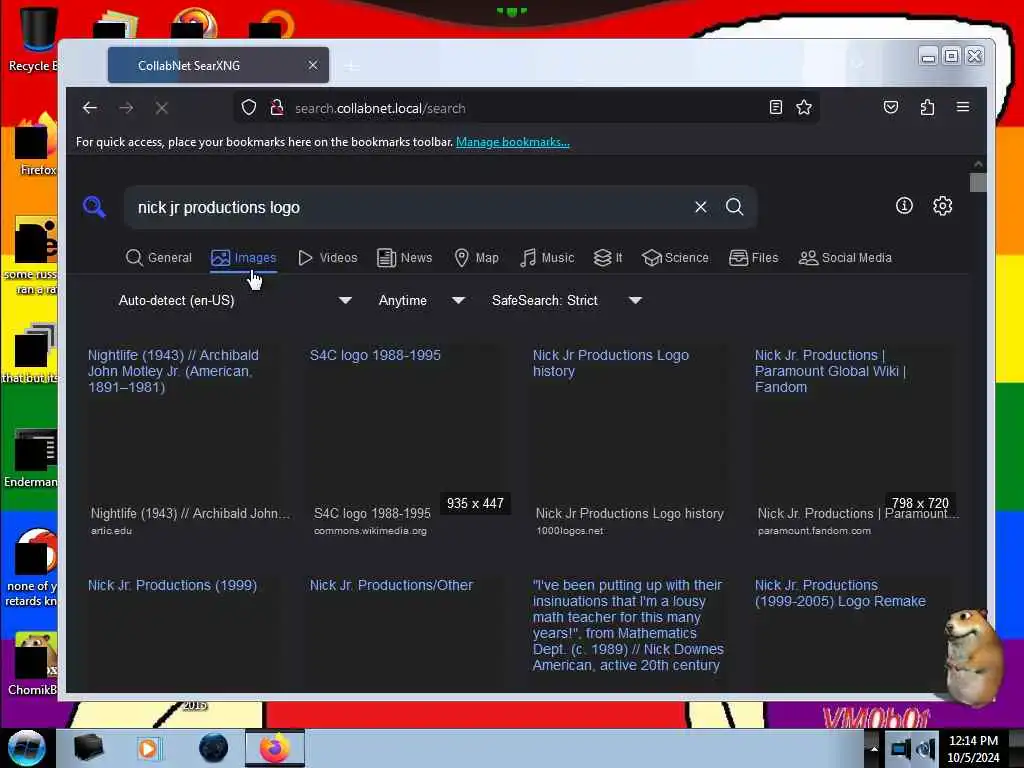The height and width of the screenshot is (768, 1024).
Task: Click the site security padlock icon
Action: pyautogui.click(x=277, y=108)
